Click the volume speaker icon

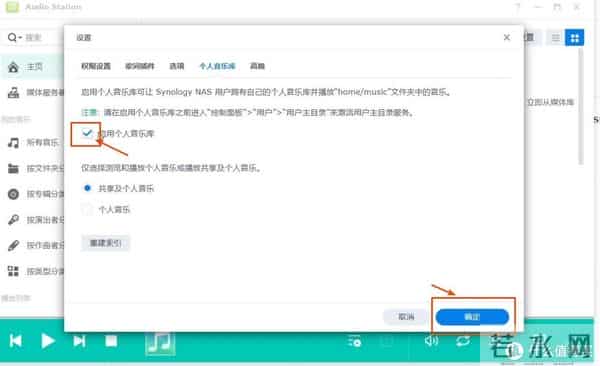(x=431, y=340)
